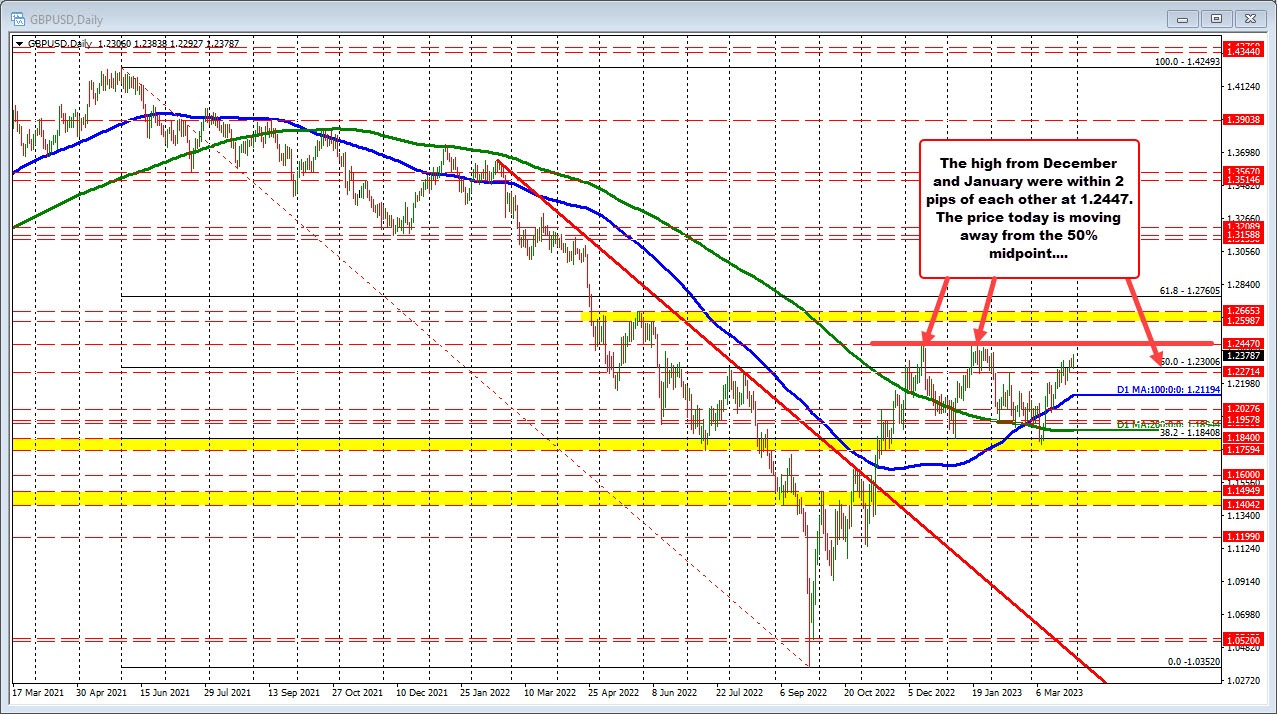This screenshot has height=714, width=1277.
Task: Click the red price tag 1.39038
Action: click(1245, 119)
